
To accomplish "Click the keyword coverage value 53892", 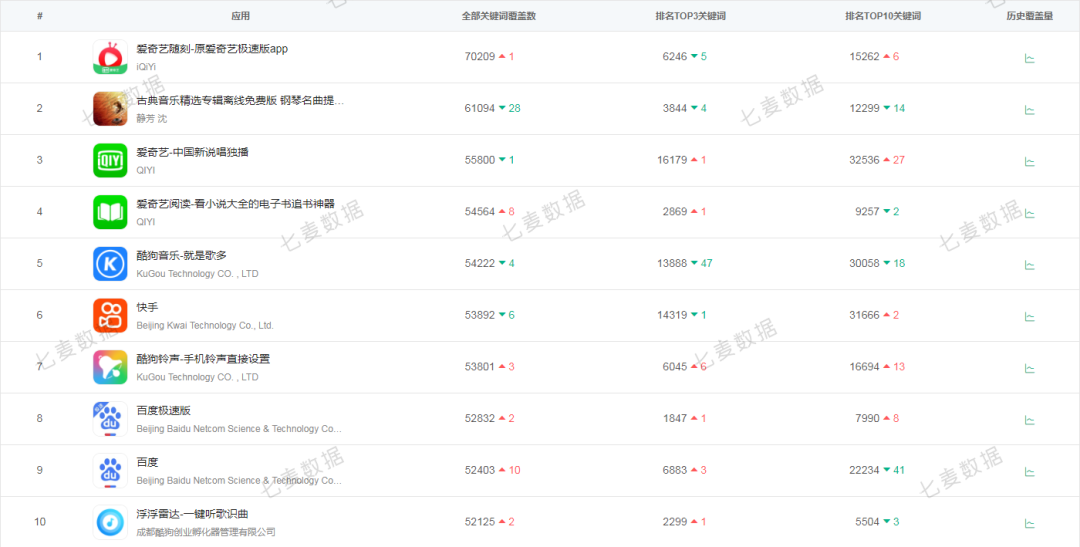I will coord(480,315).
